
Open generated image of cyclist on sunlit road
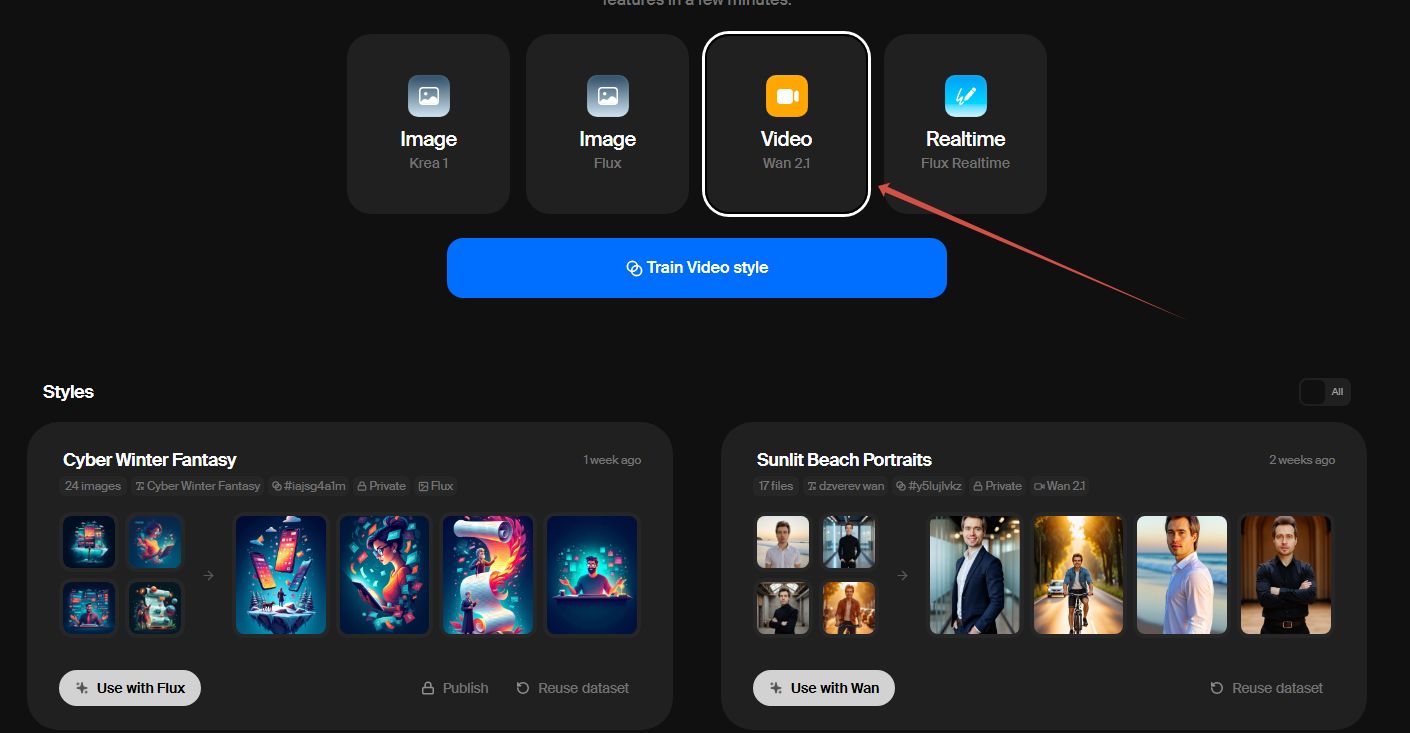(1078, 575)
